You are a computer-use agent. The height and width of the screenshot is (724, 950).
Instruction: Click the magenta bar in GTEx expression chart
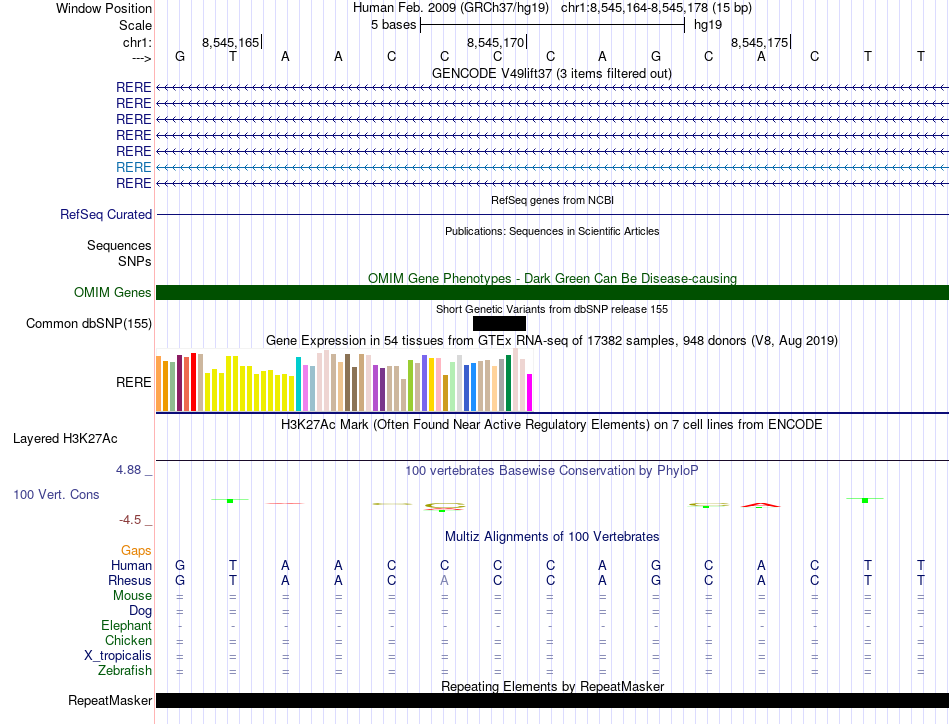click(x=530, y=392)
